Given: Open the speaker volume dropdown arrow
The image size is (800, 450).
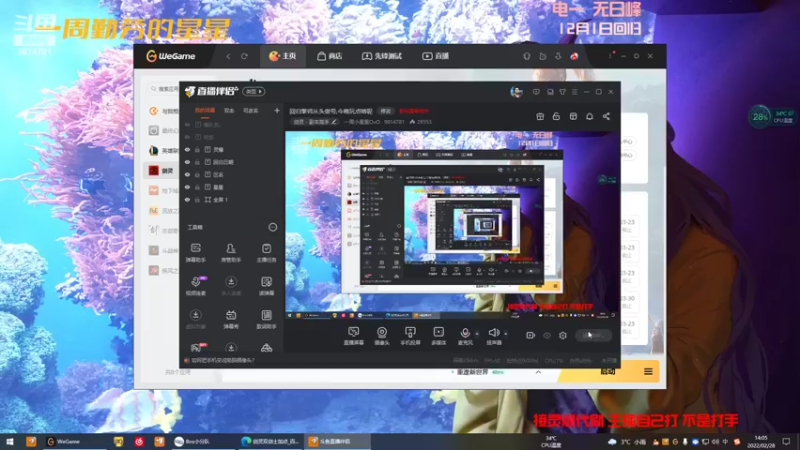Looking at the screenshot, I should click(x=506, y=334).
